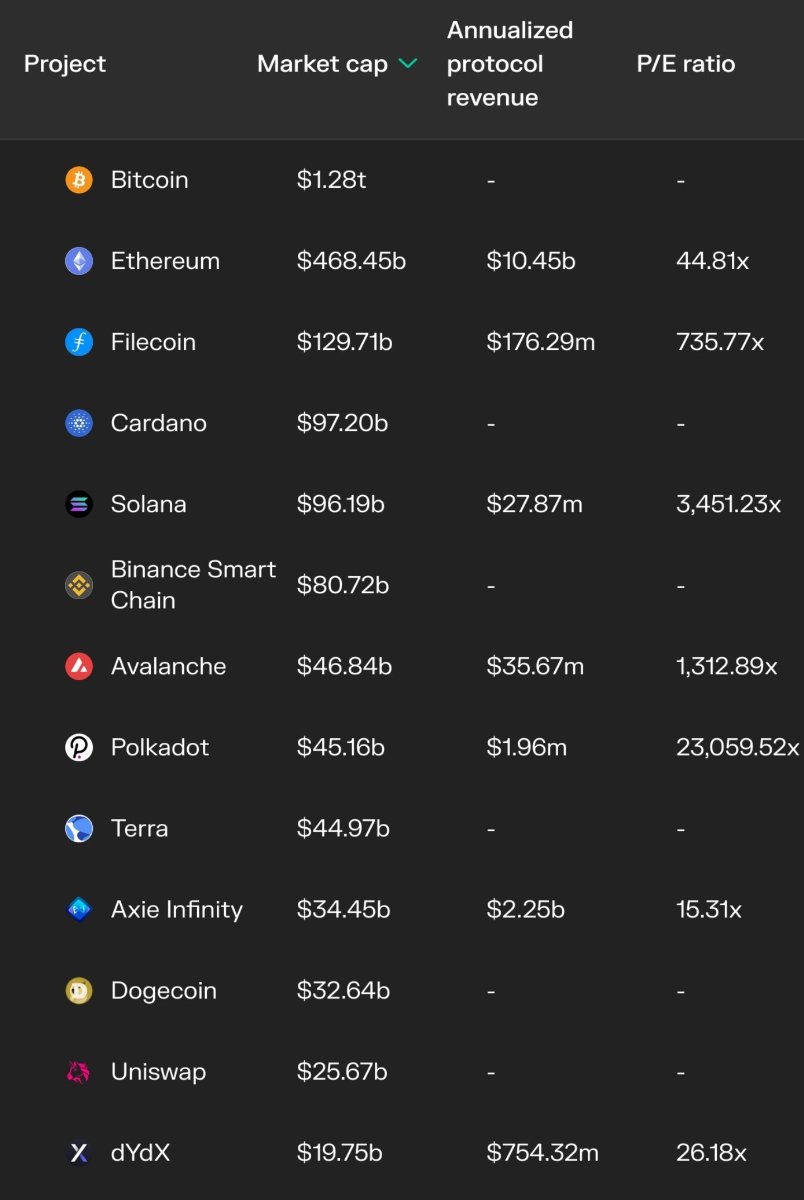Click the Polkadot logo icon

[79, 747]
